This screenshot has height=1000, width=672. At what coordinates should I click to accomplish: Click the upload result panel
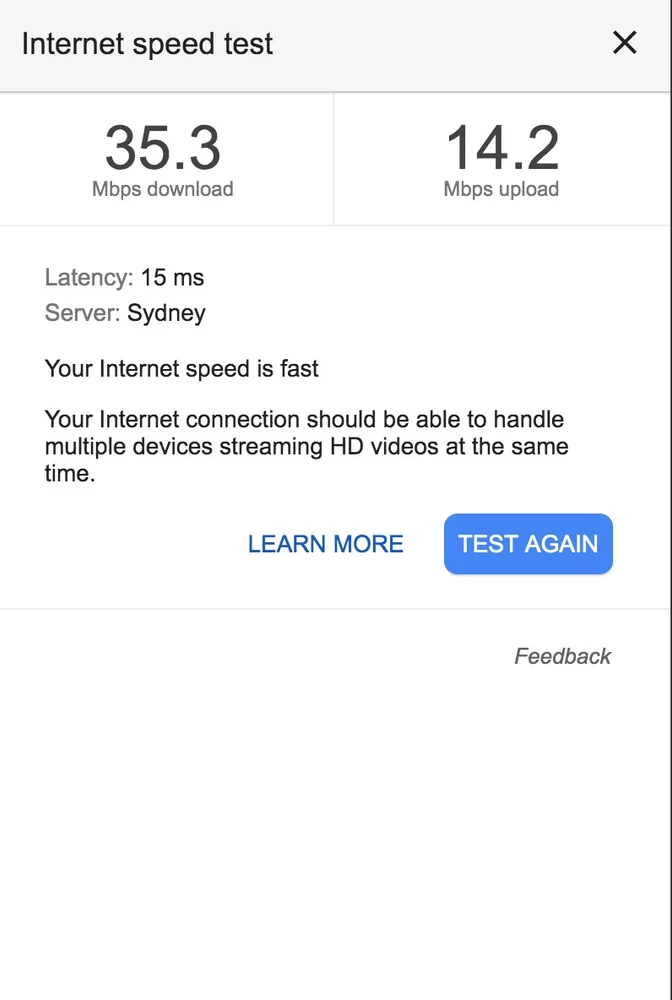(502, 158)
